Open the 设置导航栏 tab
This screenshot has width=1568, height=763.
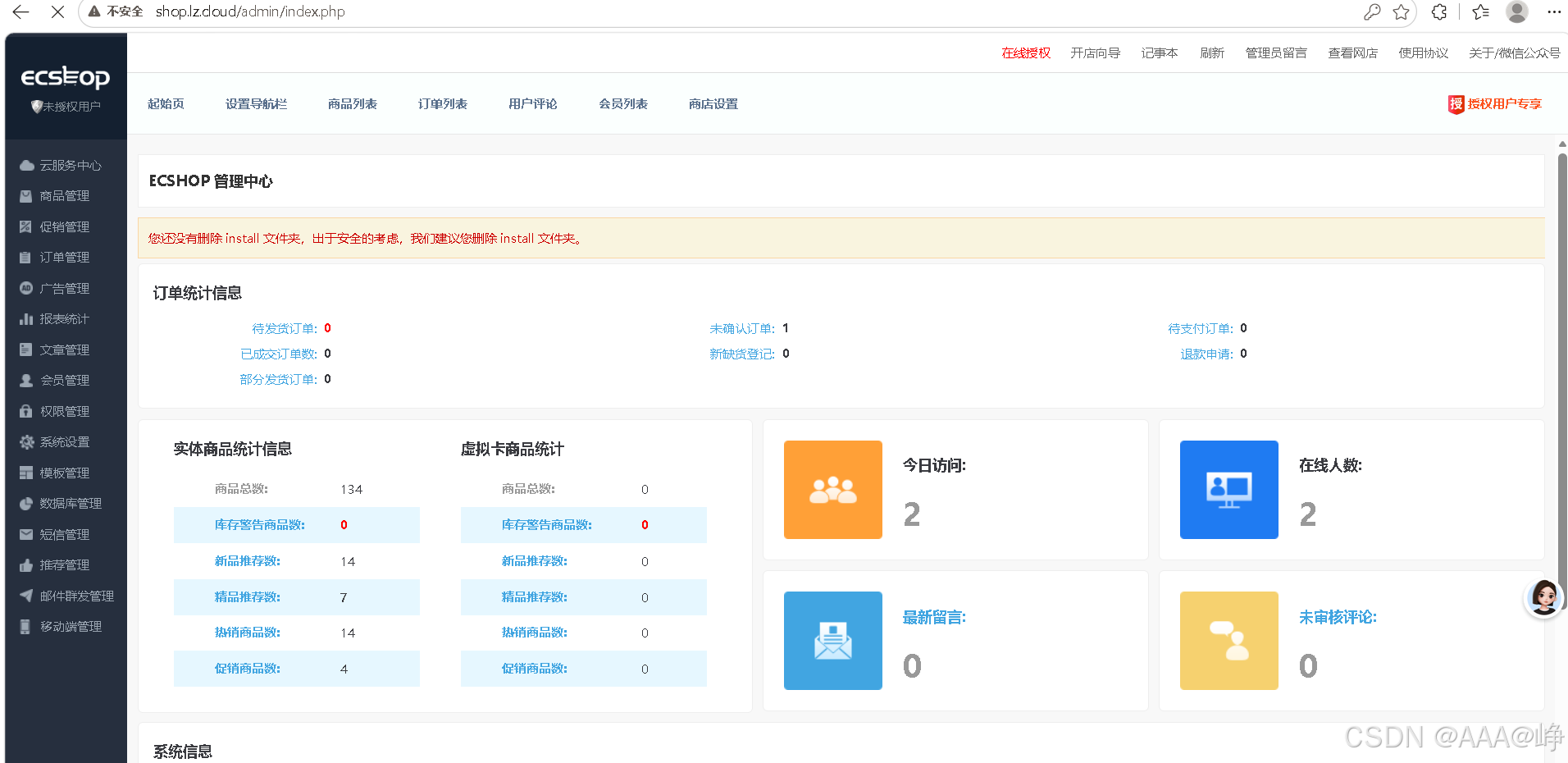pyautogui.click(x=256, y=104)
